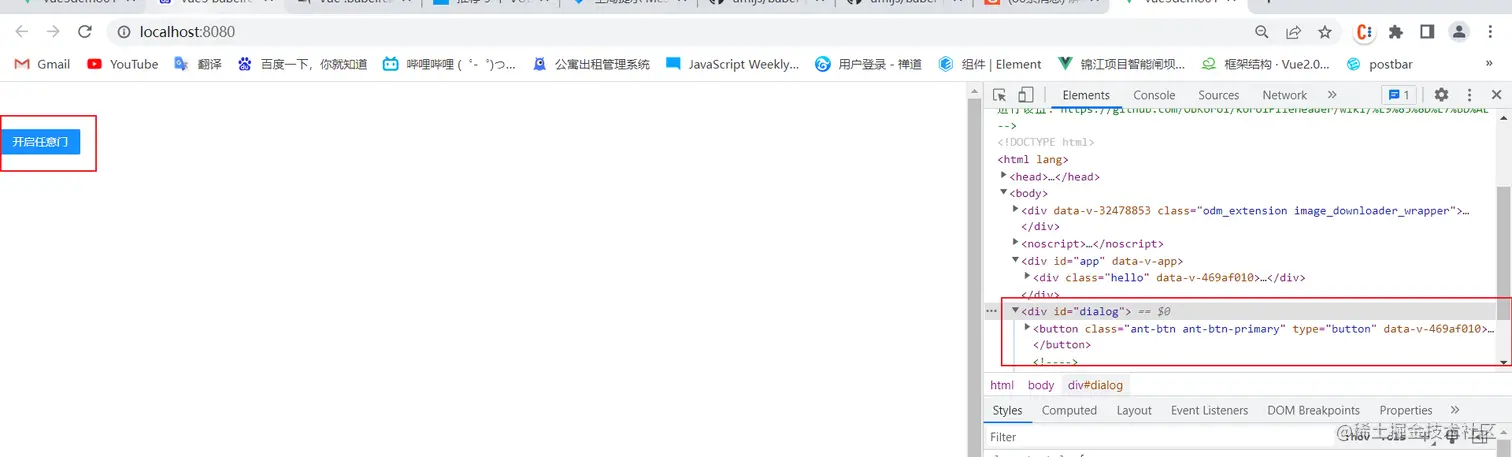Open the 百度一下，你就知道 bookmark
The height and width of the screenshot is (457, 1512).
coord(302,64)
